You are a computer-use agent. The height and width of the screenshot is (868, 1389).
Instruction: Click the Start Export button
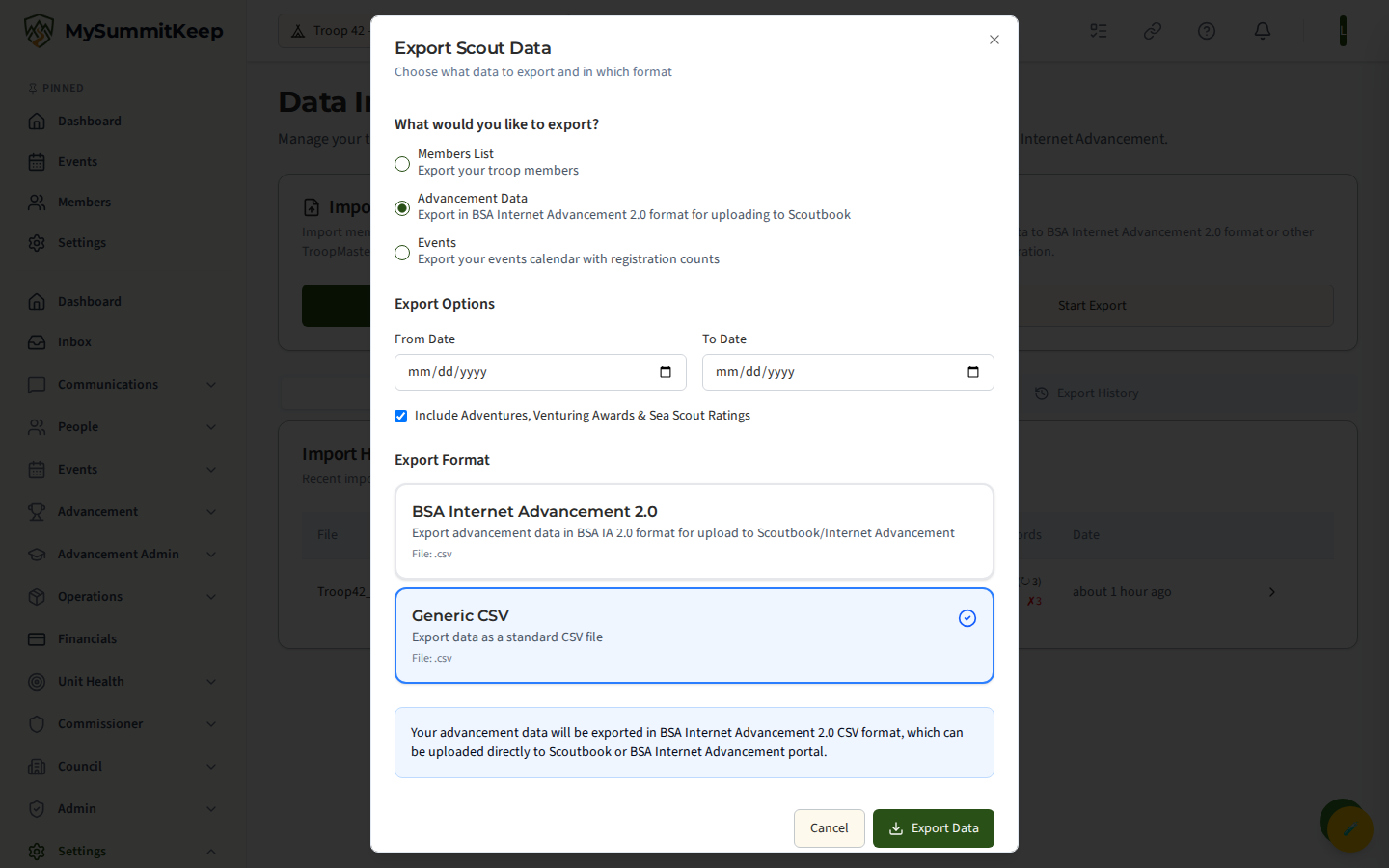(x=1092, y=306)
